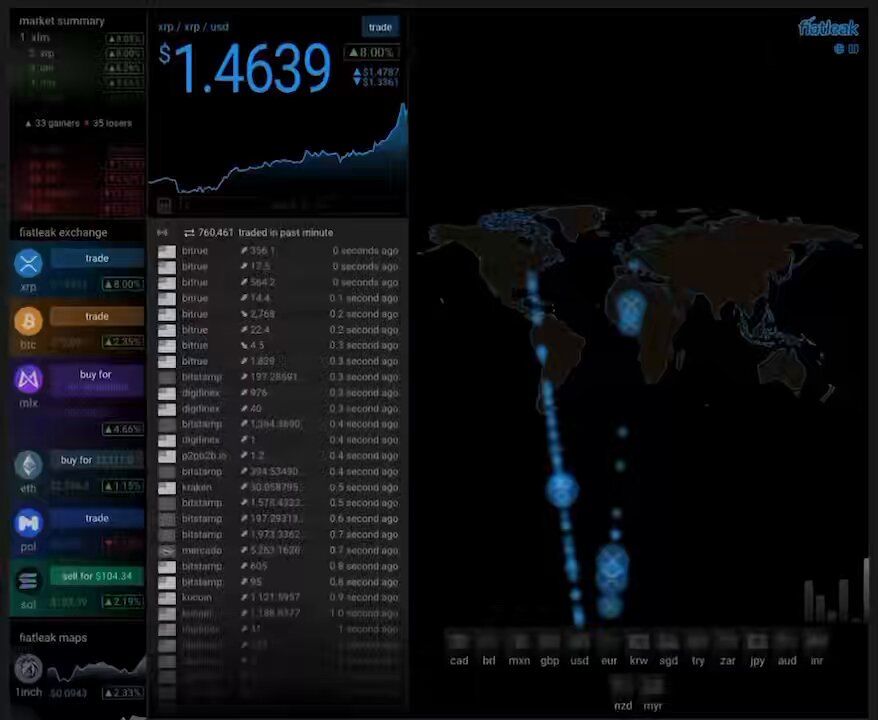
Task: Click the 8.00% change badge beside the big price
Action: click(372, 53)
